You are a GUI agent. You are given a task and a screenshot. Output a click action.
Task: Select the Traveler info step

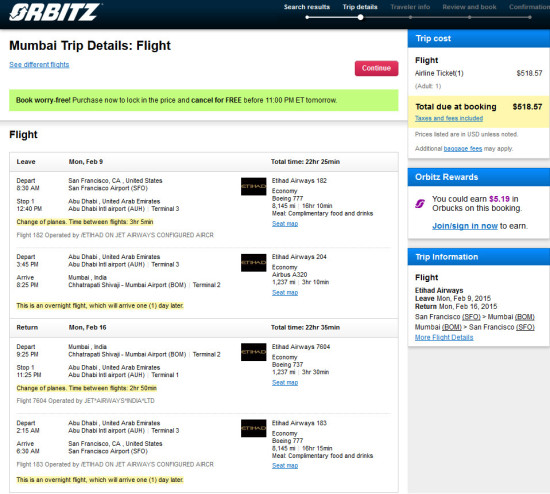(410, 7)
